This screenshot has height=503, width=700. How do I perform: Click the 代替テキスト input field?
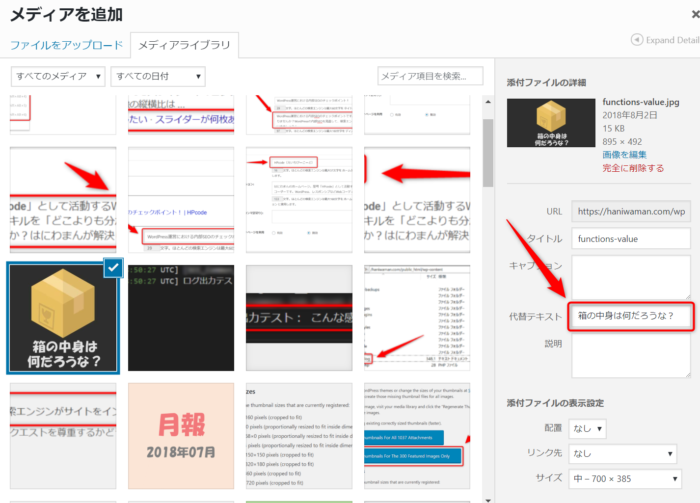(x=630, y=316)
